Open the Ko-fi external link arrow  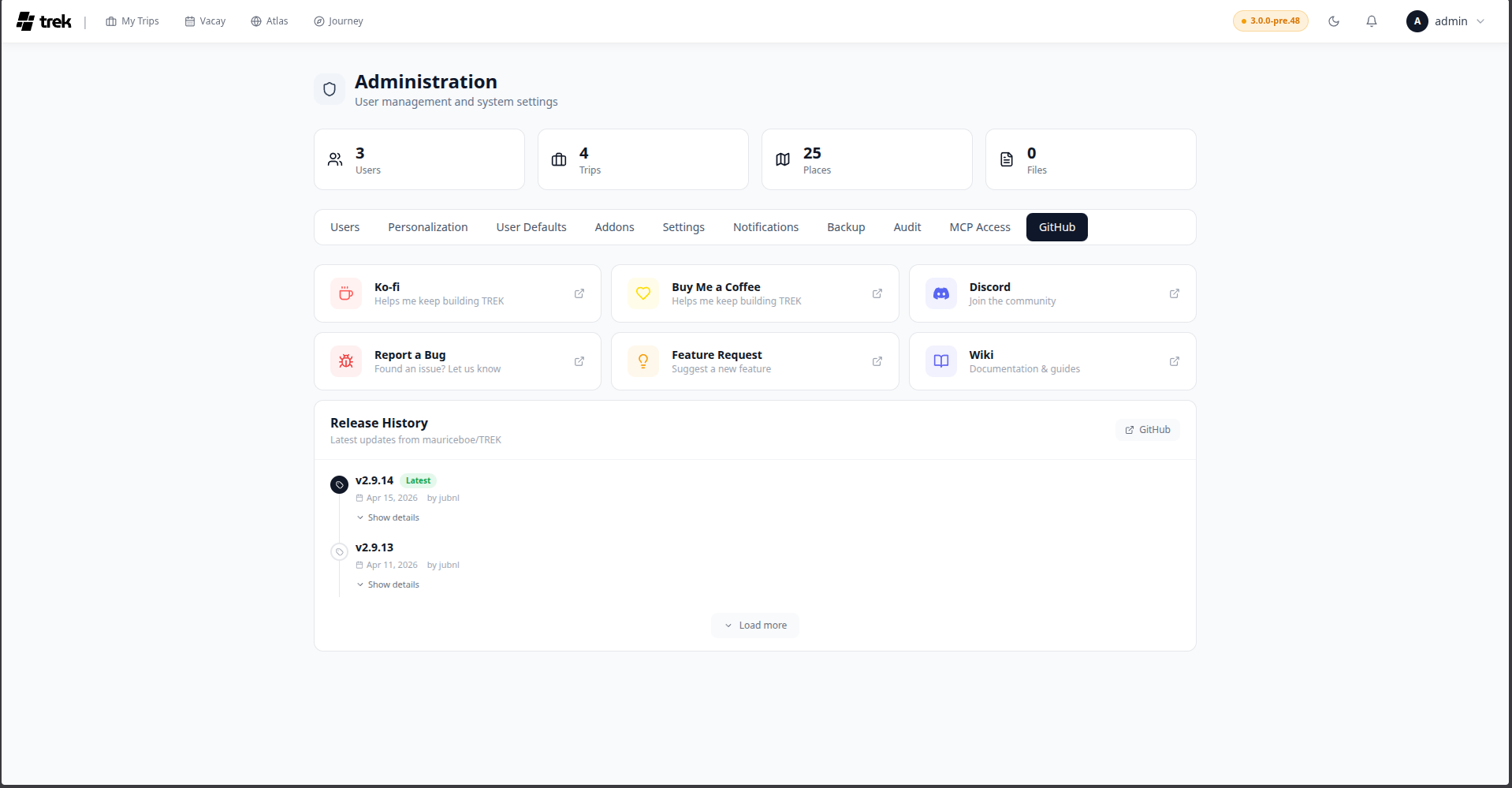coord(579,293)
